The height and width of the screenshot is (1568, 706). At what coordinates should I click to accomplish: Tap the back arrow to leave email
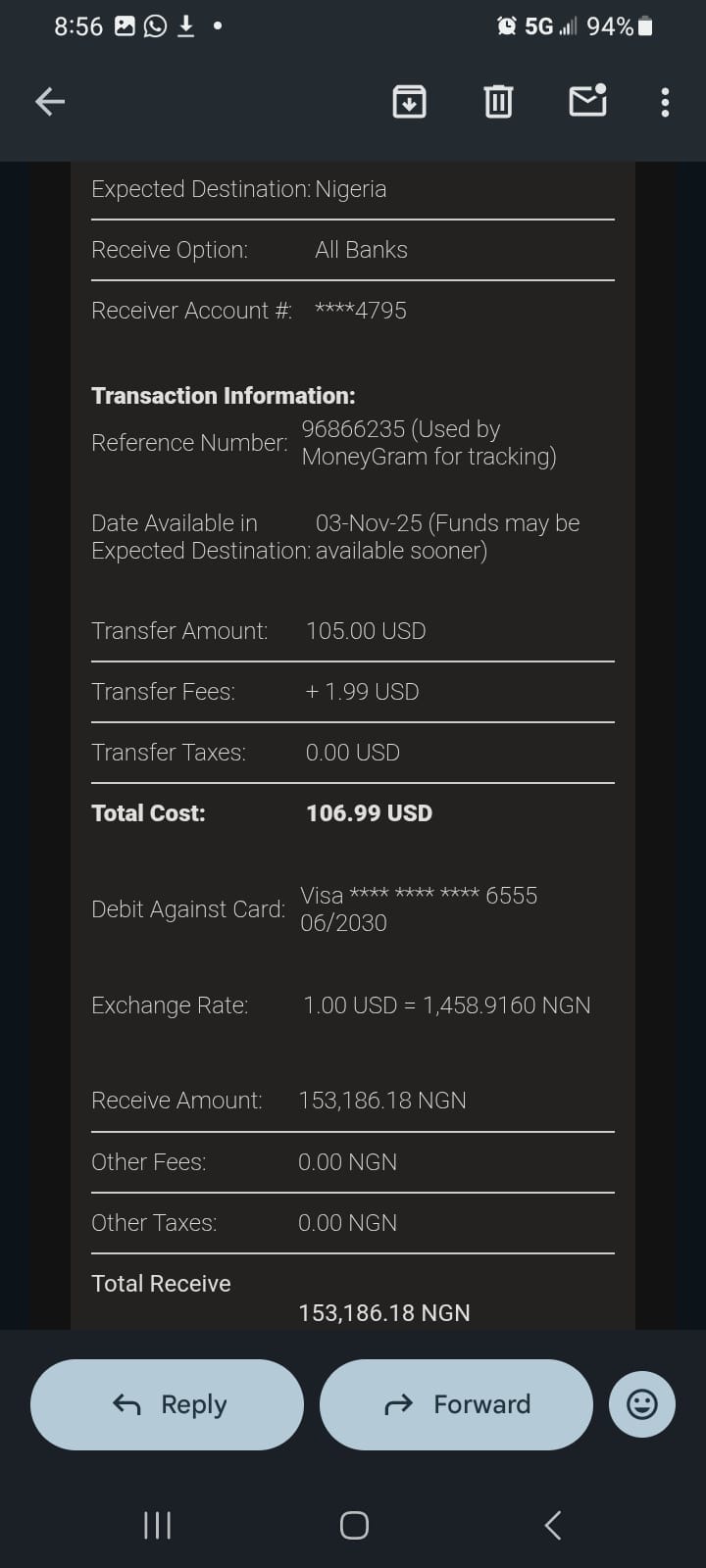click(50, 101)
